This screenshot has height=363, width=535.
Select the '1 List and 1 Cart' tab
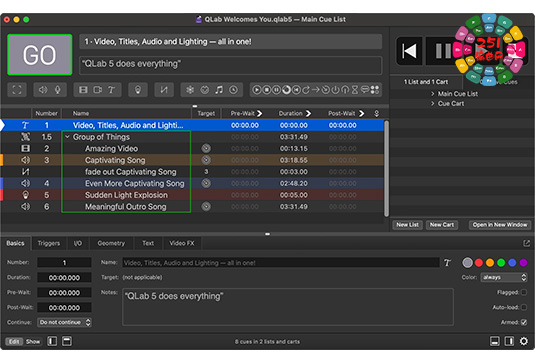coord(426,82)
